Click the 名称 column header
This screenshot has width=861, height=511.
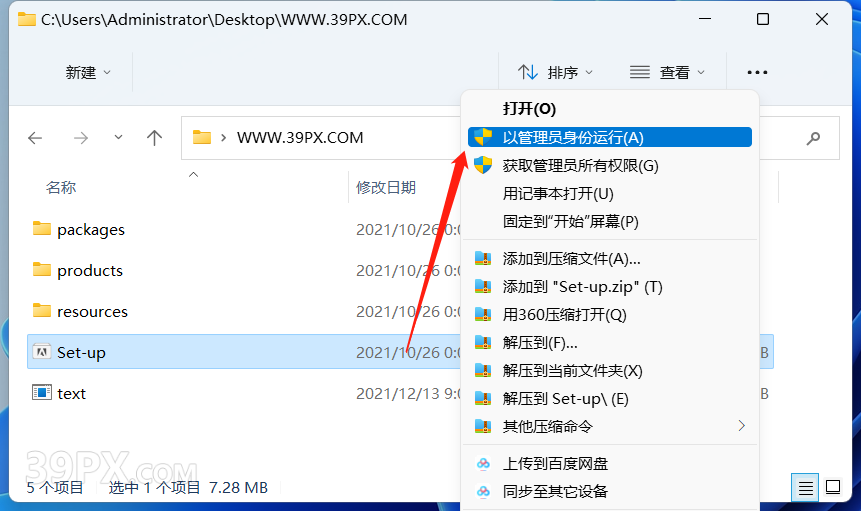[61, 188]
